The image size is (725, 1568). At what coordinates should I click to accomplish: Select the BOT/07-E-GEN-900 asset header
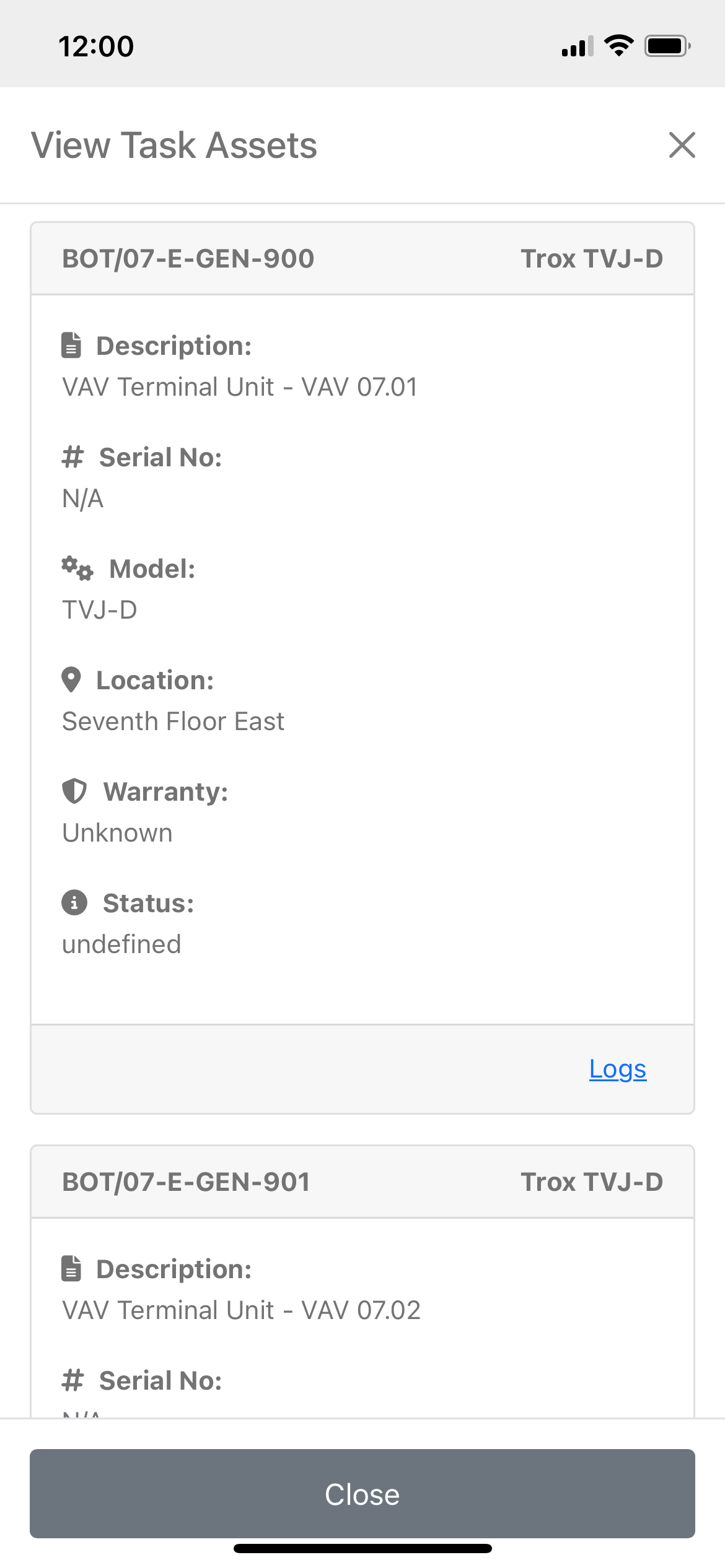tap(188, 259)
